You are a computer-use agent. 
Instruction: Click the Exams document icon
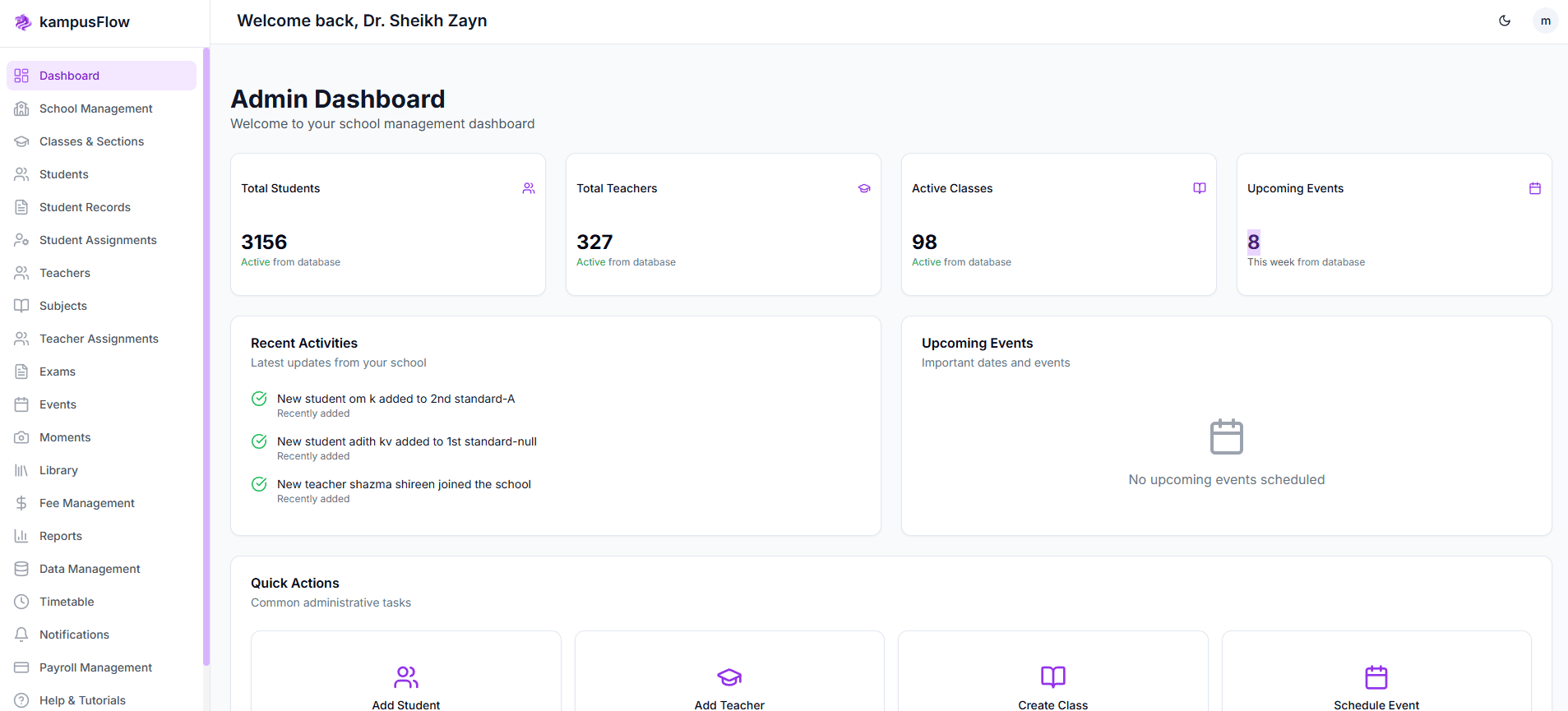tap(21, 372)
